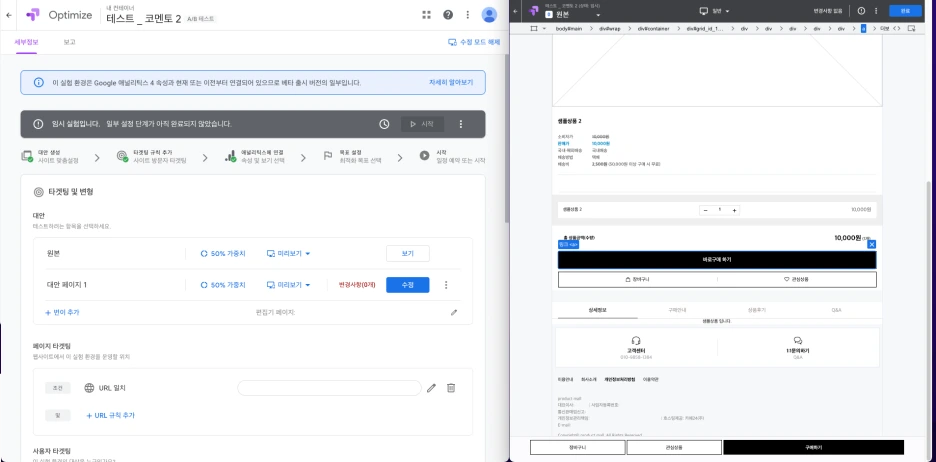Screen dimensions: 936x462
Task: Switch to Q&A product tab
Action: 836,310
